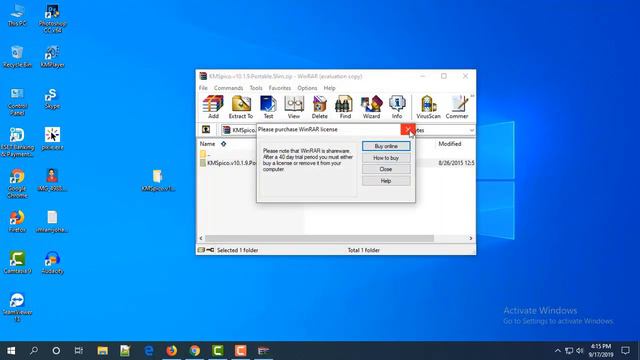Sort by the Name column header
The image size is (640, 360).
click(x=207, y=144)
